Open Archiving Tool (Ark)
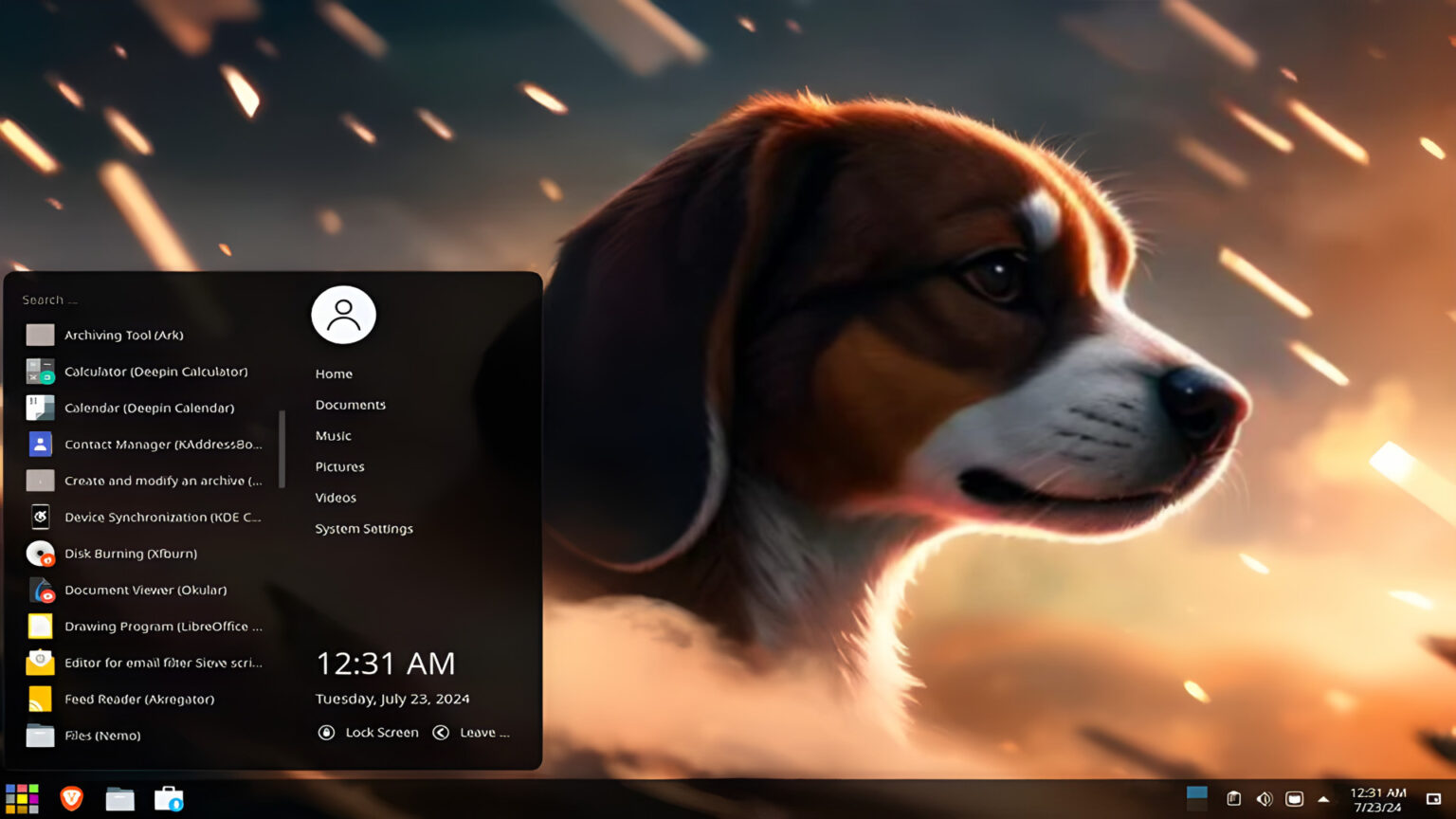 [123, 335]
